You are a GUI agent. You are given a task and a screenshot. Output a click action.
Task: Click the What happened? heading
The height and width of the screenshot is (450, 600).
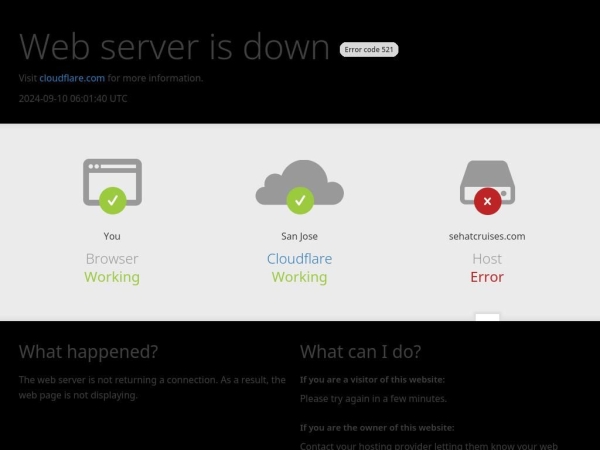pos(88,351)
